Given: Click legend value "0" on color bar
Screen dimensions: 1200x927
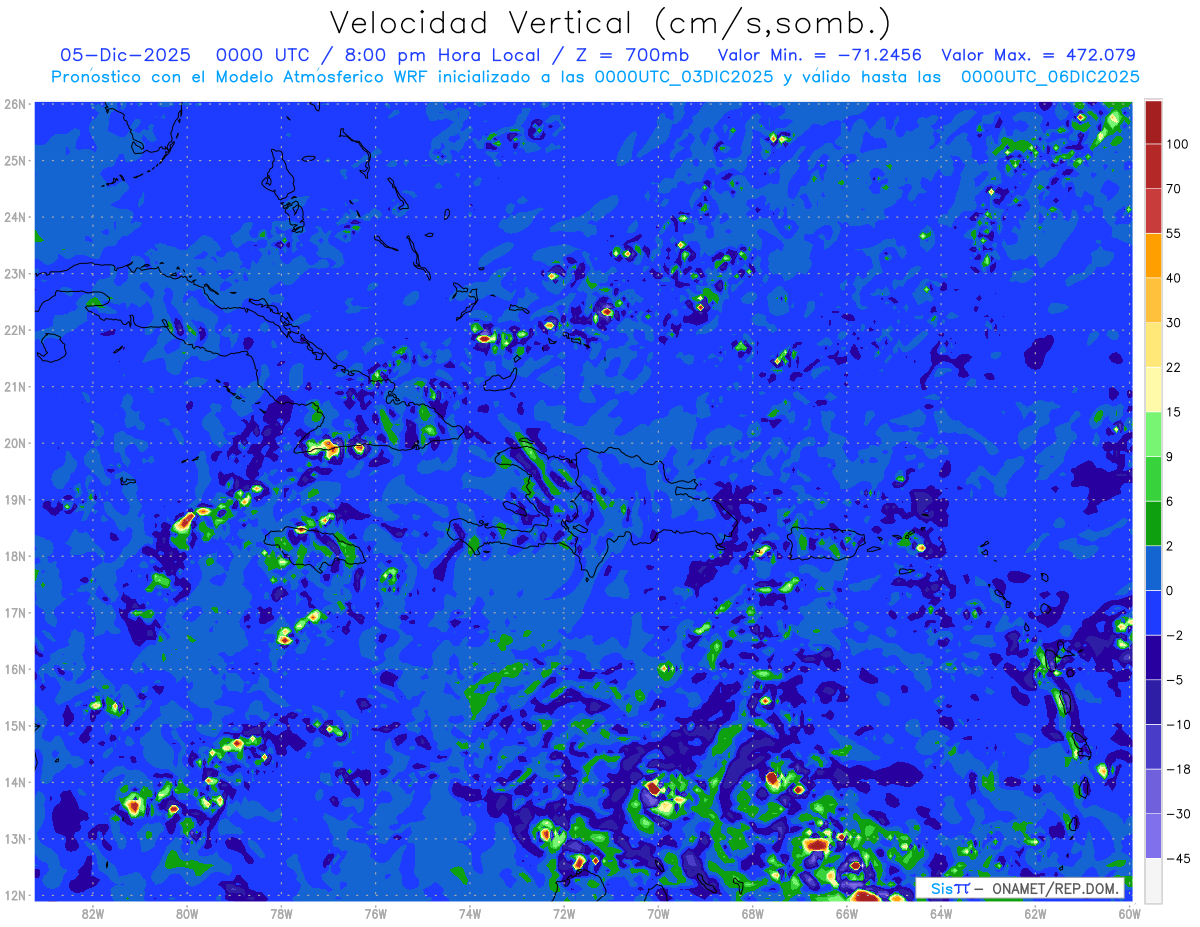Looking at the screenshot, I should pos(1170,589).
